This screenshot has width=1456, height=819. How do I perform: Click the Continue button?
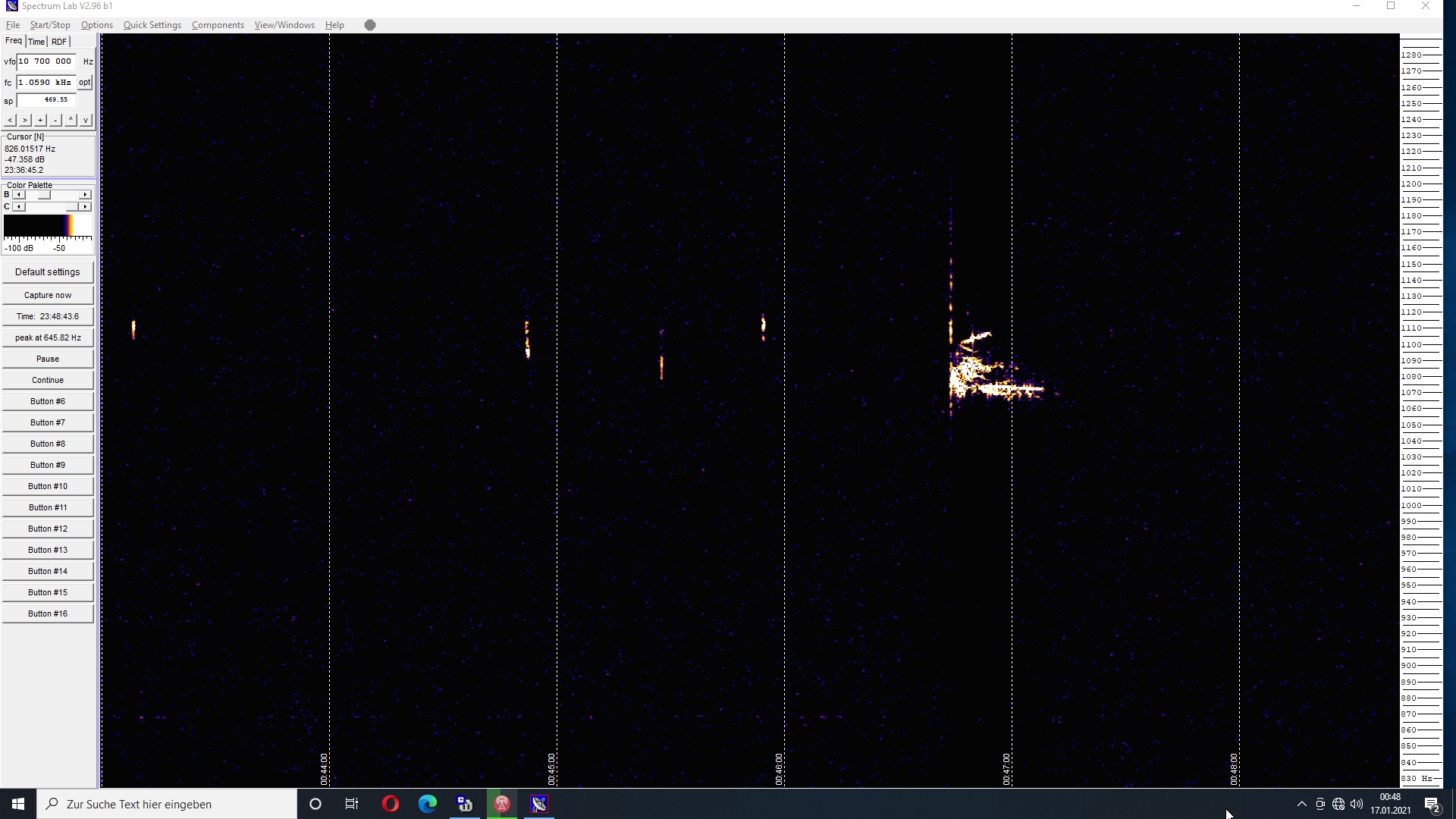click(x=48, y=380)
